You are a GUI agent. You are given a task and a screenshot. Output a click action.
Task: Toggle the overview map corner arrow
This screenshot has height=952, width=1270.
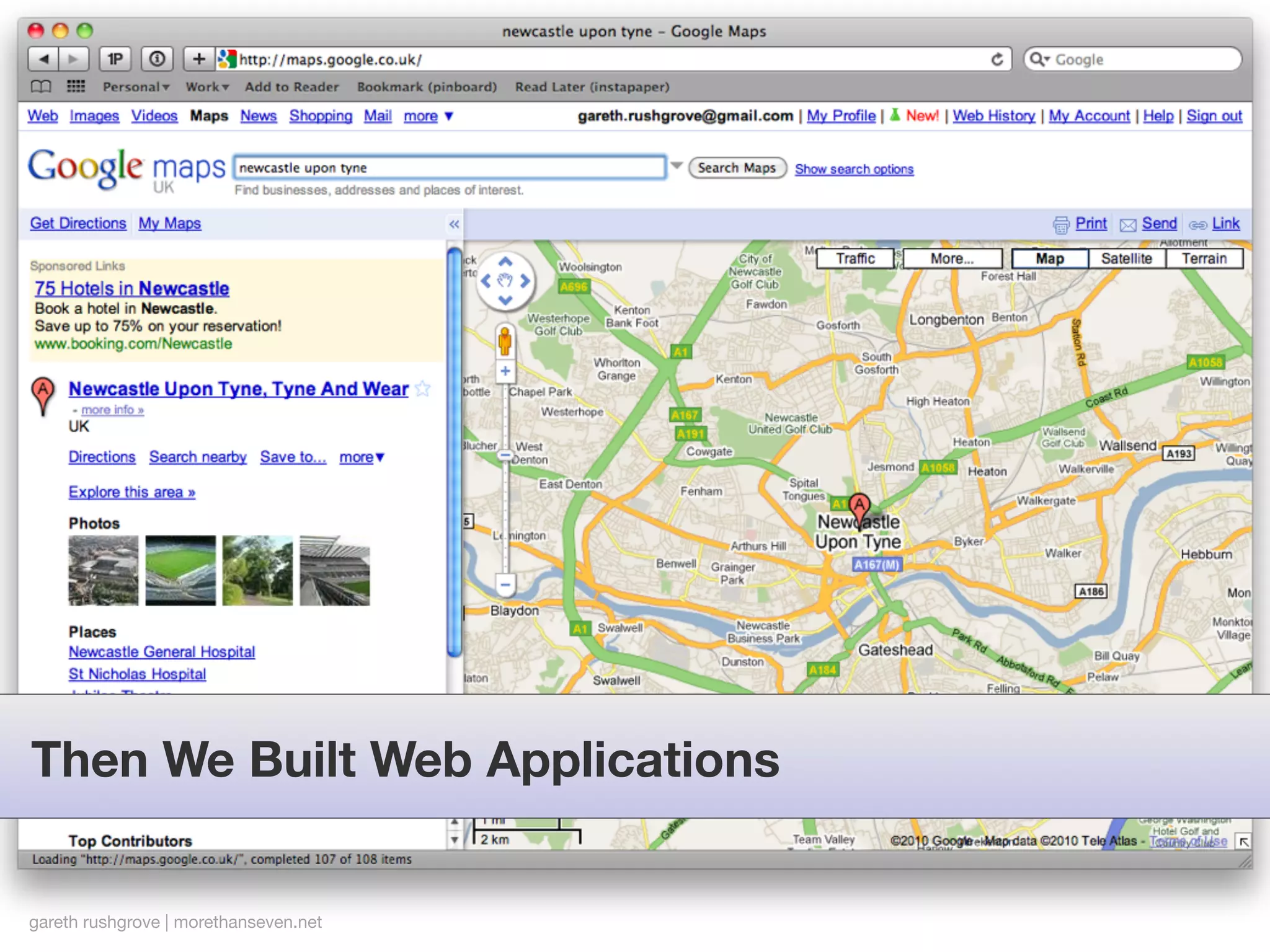pyautogui.click(x=1243, y=841)
